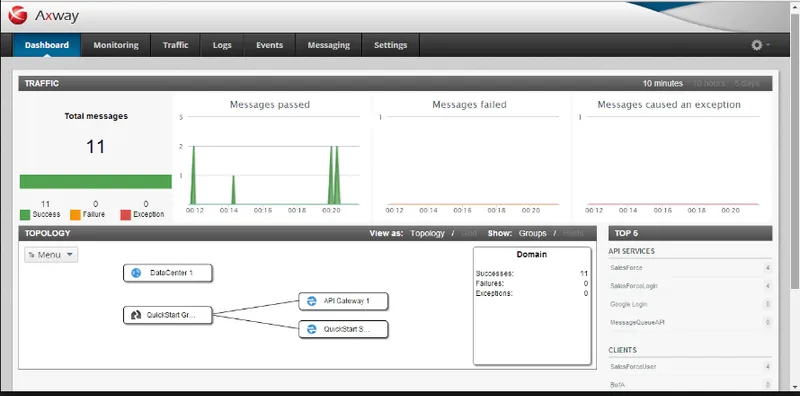
Task: Click the Messages passed chart title
Action: (269, 105)
